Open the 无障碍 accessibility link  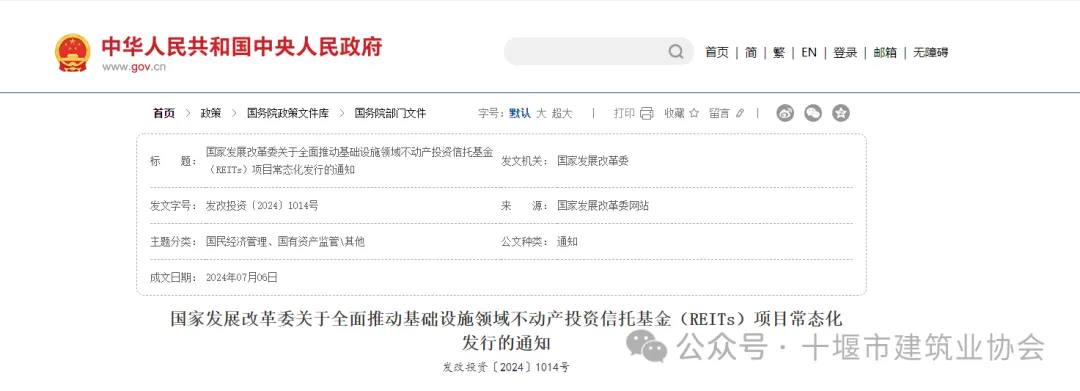pos(931,52)
